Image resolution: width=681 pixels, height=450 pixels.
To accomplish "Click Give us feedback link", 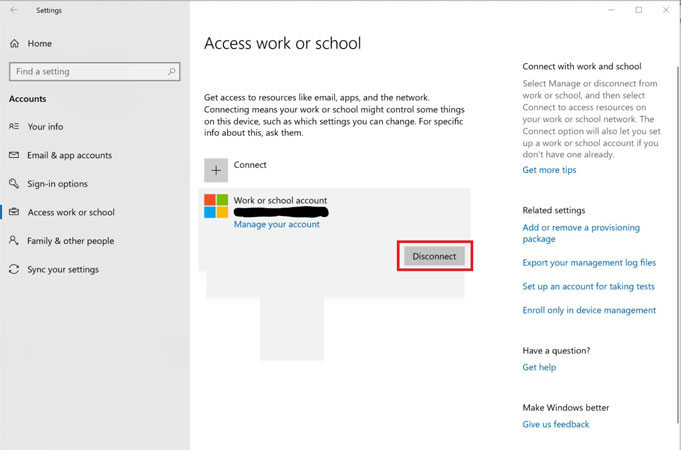I will [x=555, y=424].
